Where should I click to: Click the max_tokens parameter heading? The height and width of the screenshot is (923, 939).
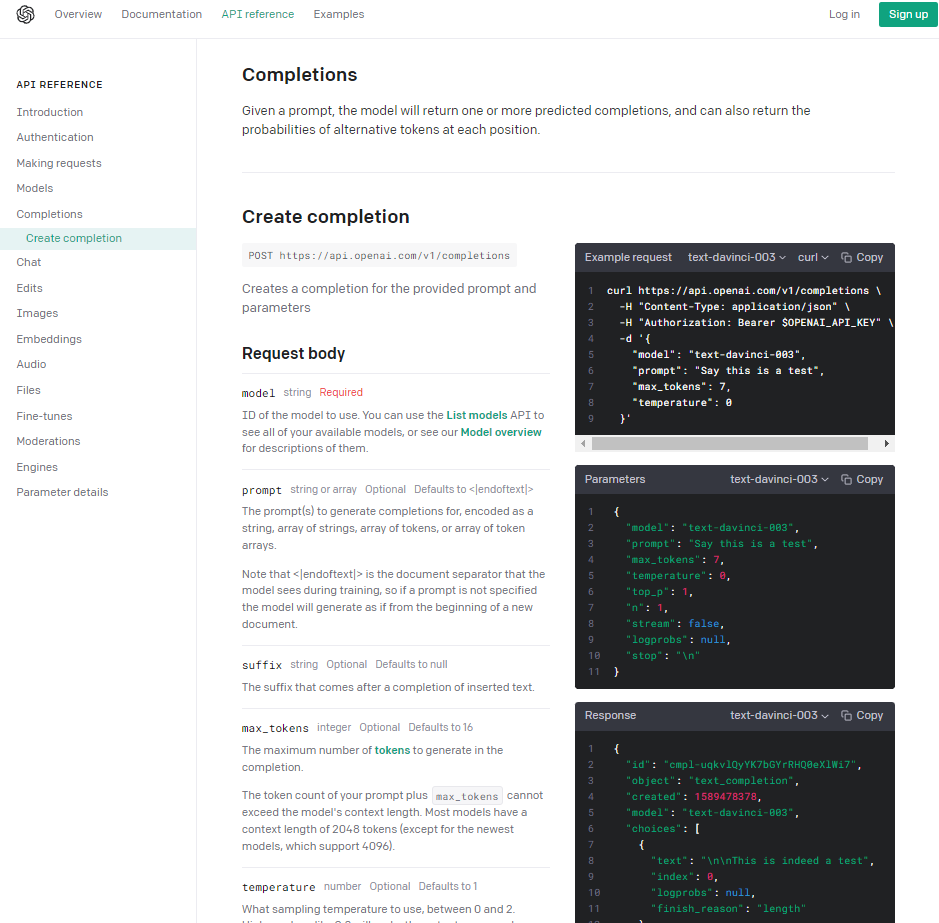coord(275,728)
